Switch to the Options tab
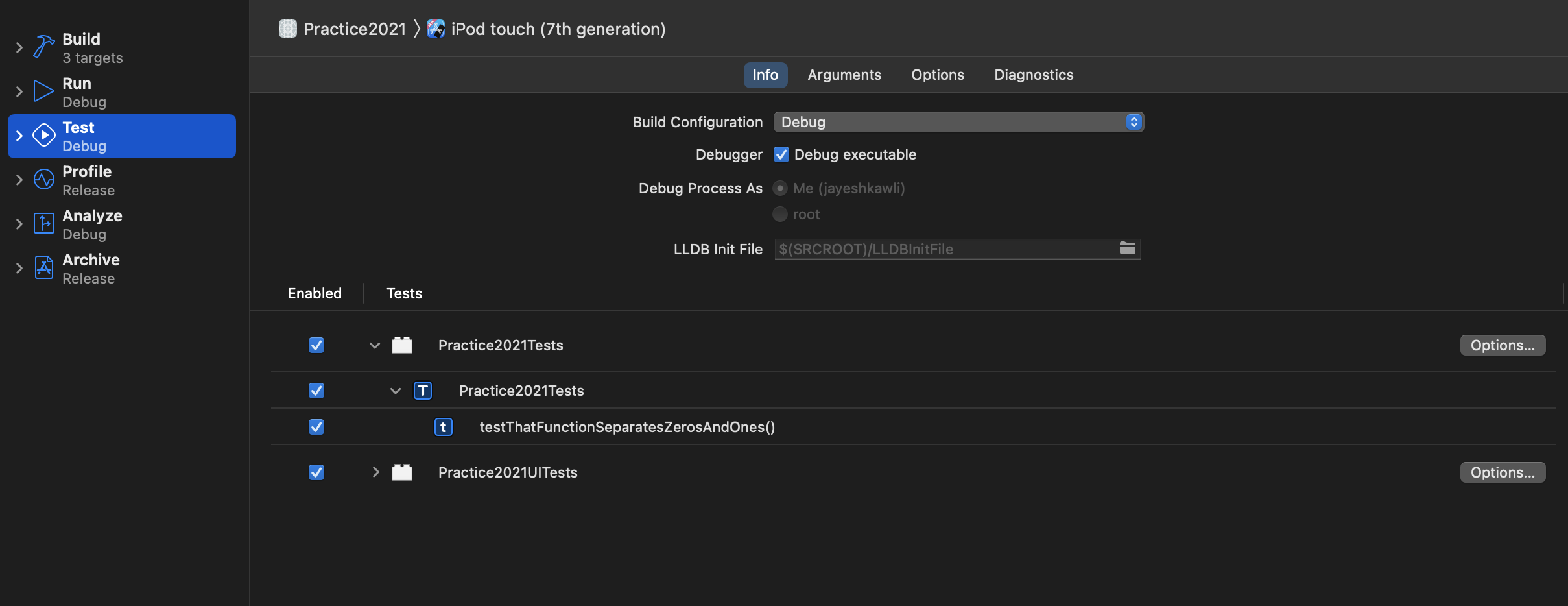1568x606 pixels. [938, 75]
